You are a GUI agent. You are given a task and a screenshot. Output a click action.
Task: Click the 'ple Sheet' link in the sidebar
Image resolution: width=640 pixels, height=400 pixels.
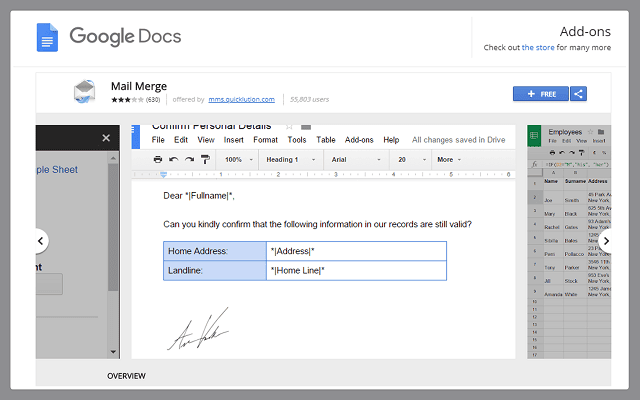click(57, 170)
